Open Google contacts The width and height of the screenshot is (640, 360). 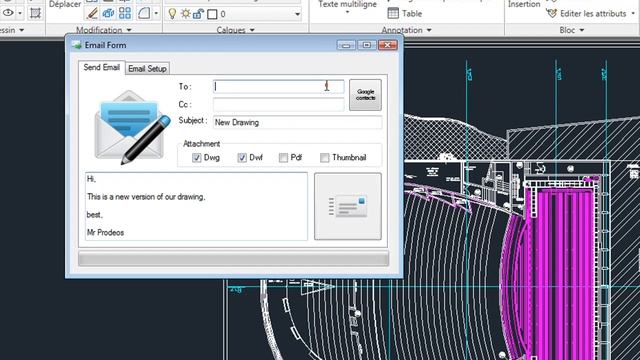[365, 95]
